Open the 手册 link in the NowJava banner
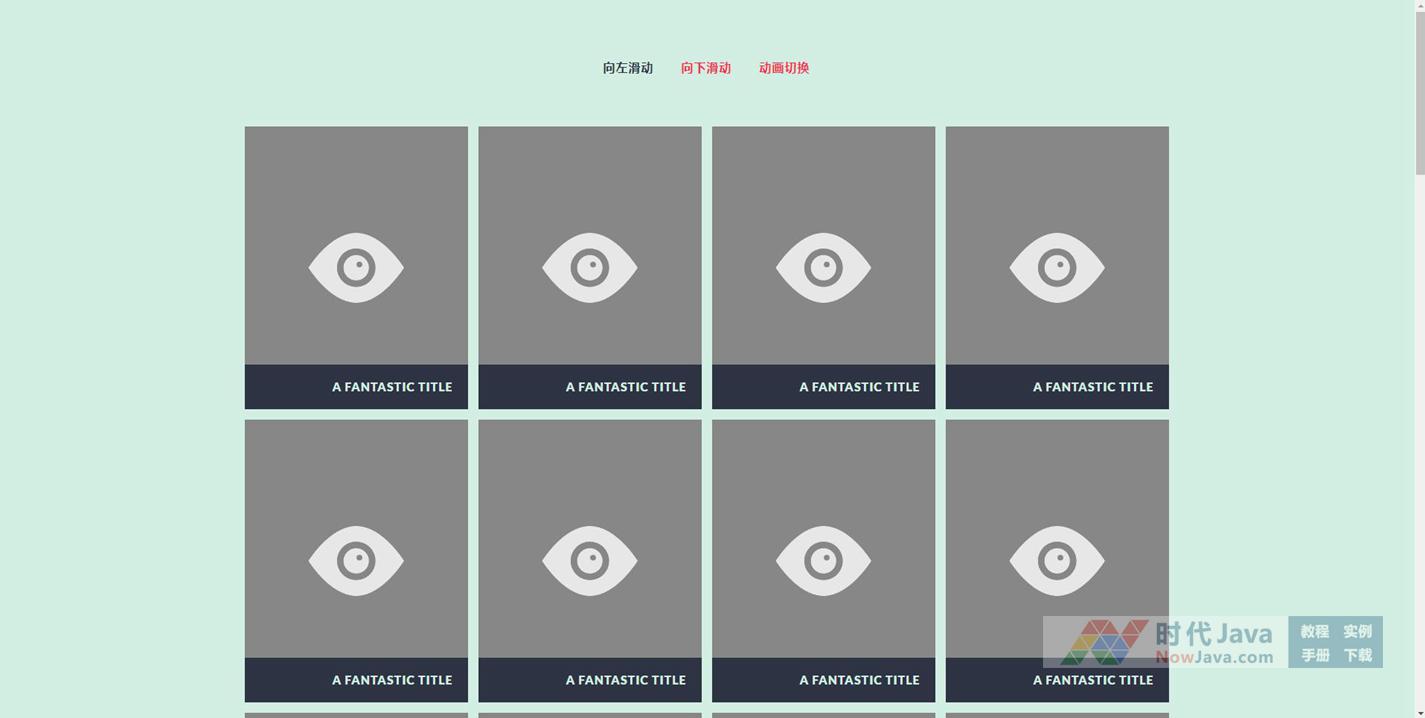Image resolution: width=1425 pixels, height=718 pixels. click(1314, 655)
